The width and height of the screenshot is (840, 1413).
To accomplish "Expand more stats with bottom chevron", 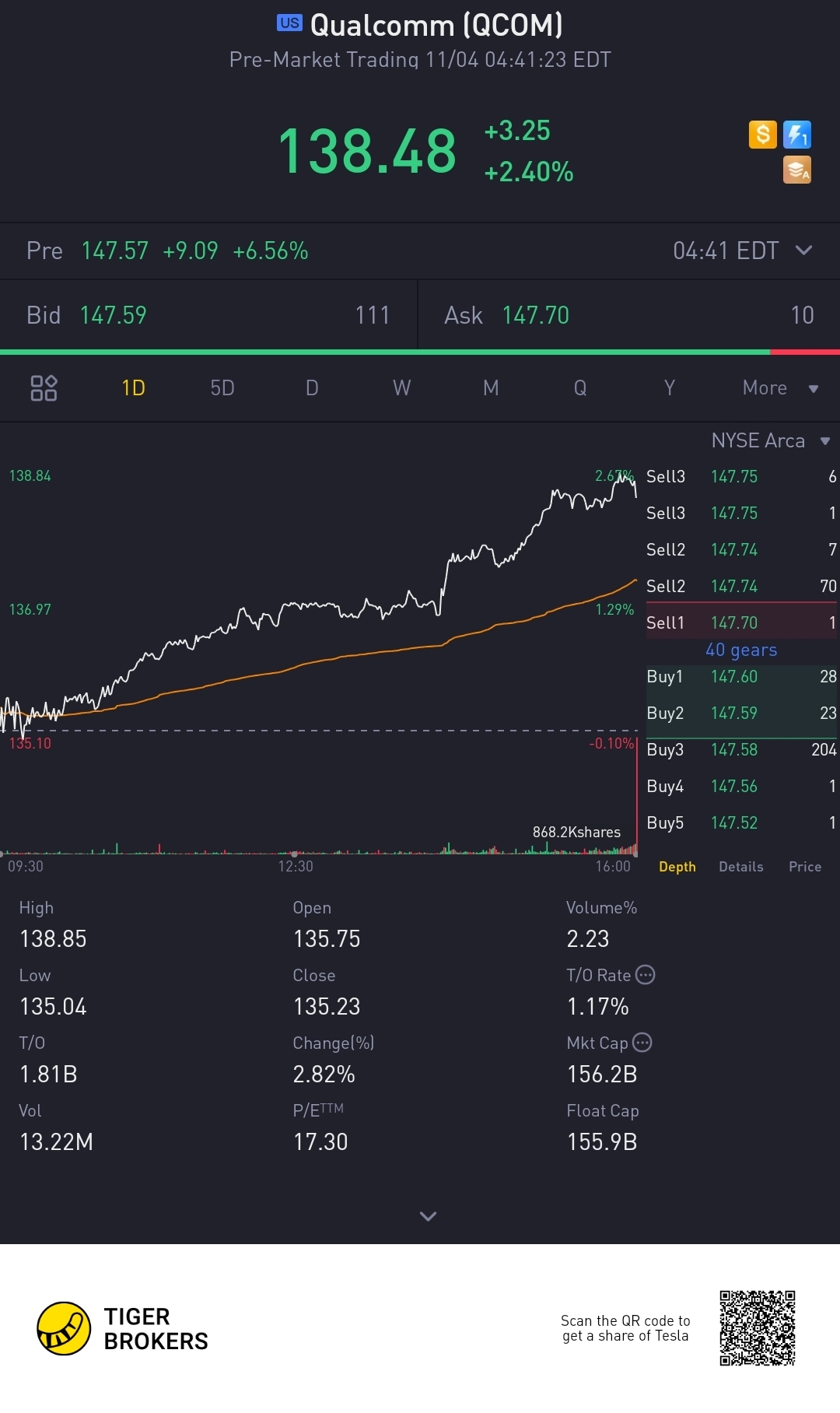I will [x=428, y=1215].
